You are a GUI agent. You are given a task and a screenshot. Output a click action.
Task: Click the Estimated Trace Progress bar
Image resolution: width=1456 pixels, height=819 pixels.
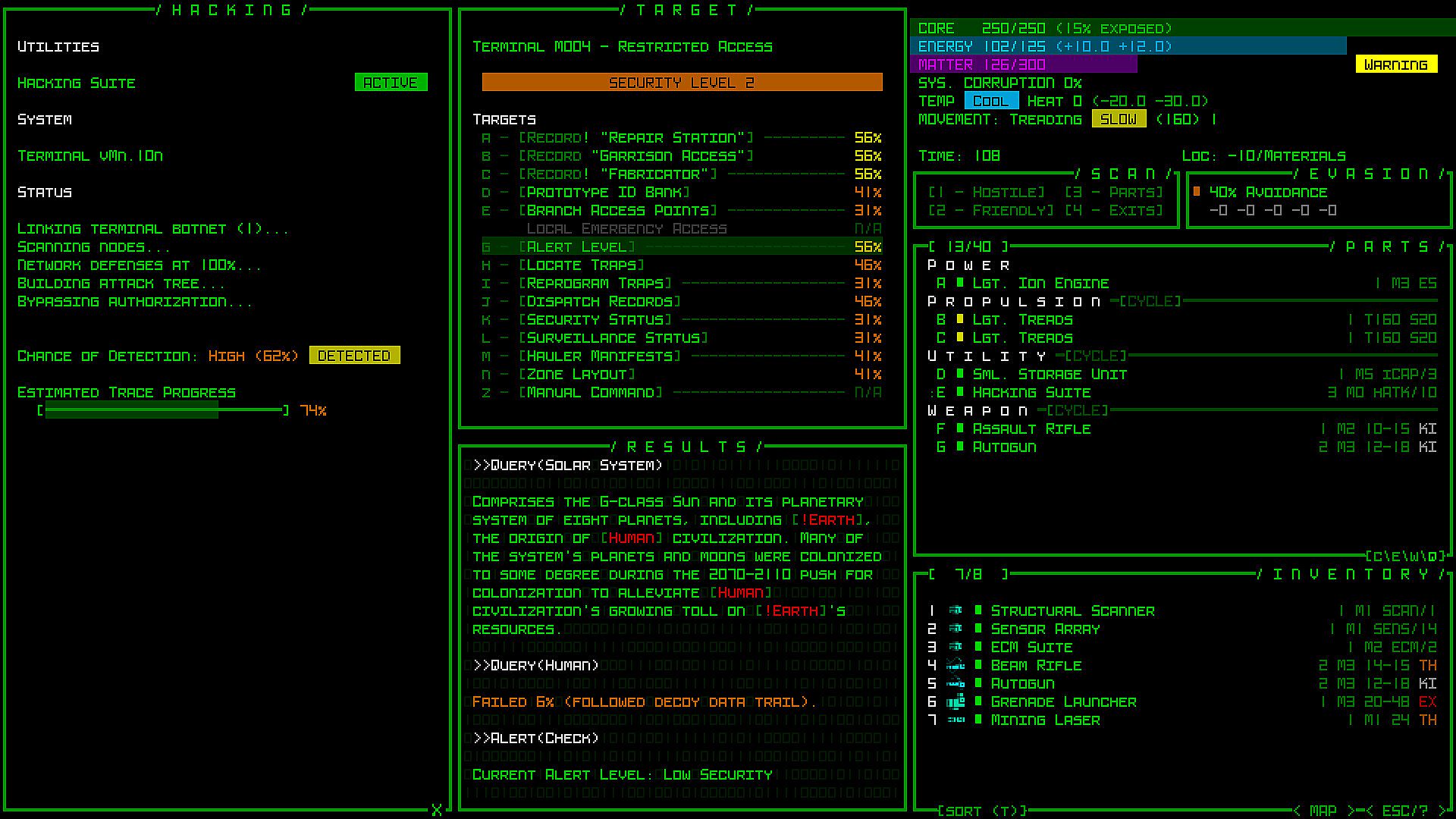pos(163,410)
